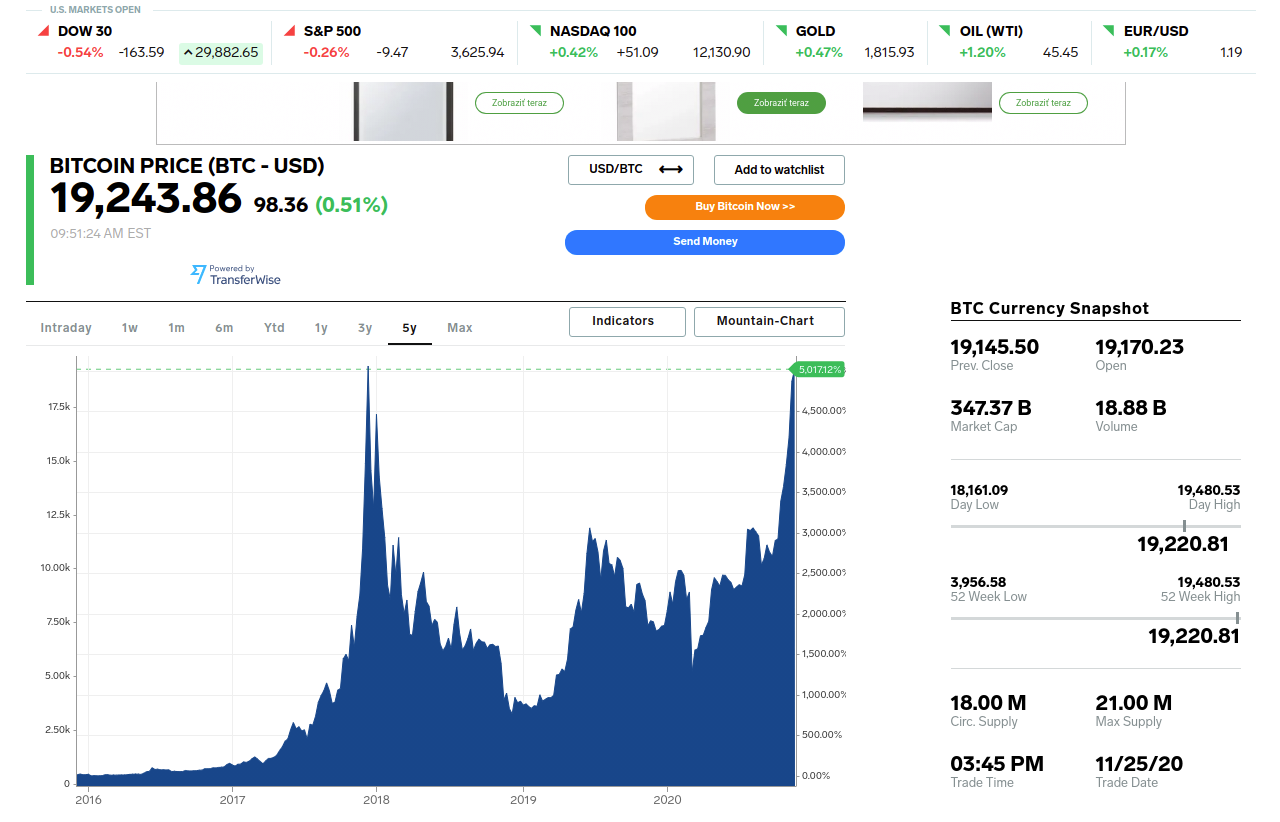Click the double-arrow swap icon in USD/BTC

tap(670, 170)
